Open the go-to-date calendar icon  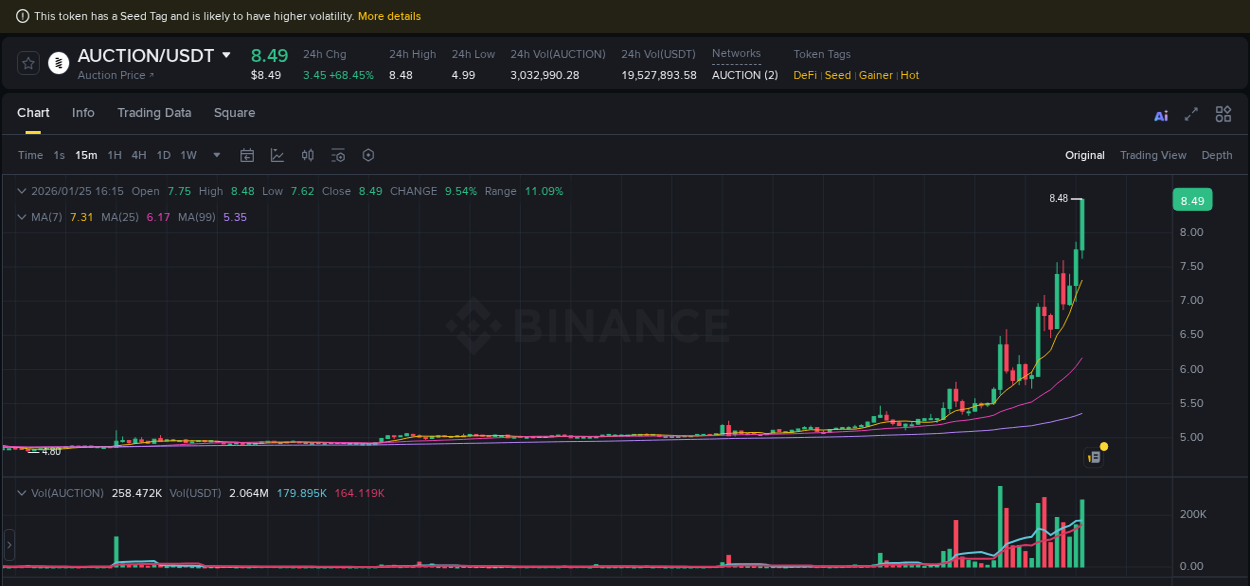[x=247, y=155]
